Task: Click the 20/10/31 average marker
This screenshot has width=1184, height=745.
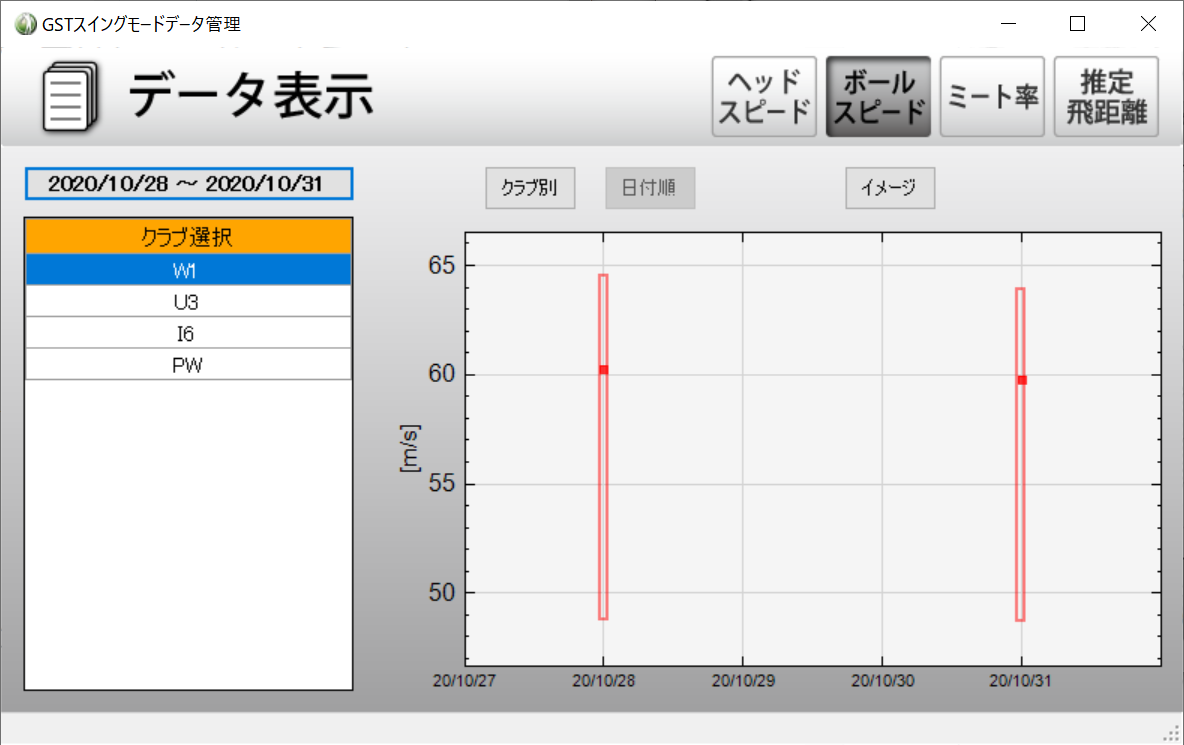Action: click(1022, 380)
